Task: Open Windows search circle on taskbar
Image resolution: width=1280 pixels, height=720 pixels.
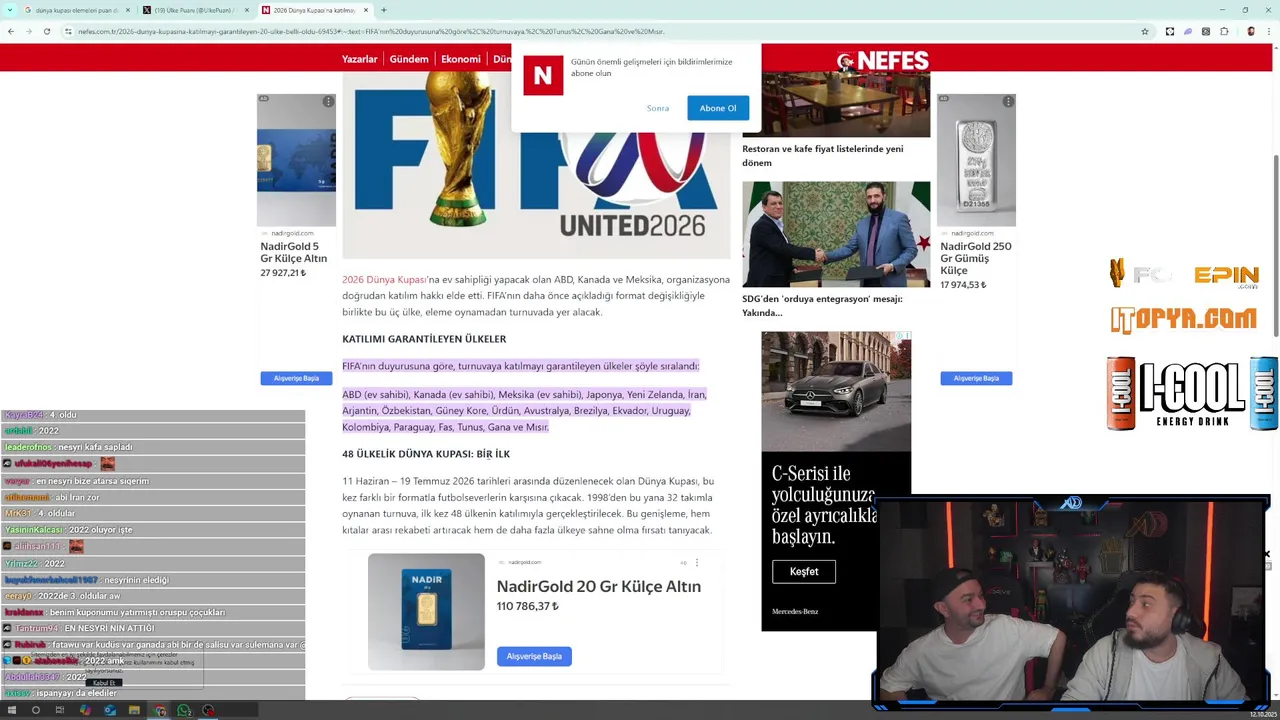Action: click(35, 710)
